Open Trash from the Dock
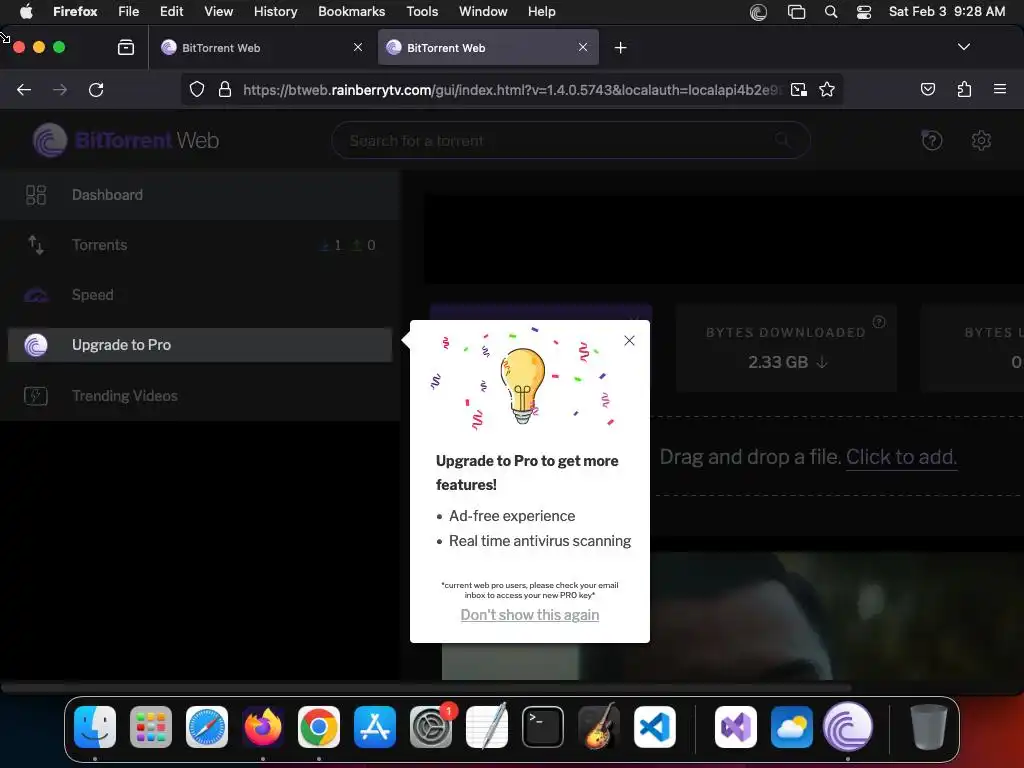Screen dimensions: 1024x768 click(x=929, y=727)
